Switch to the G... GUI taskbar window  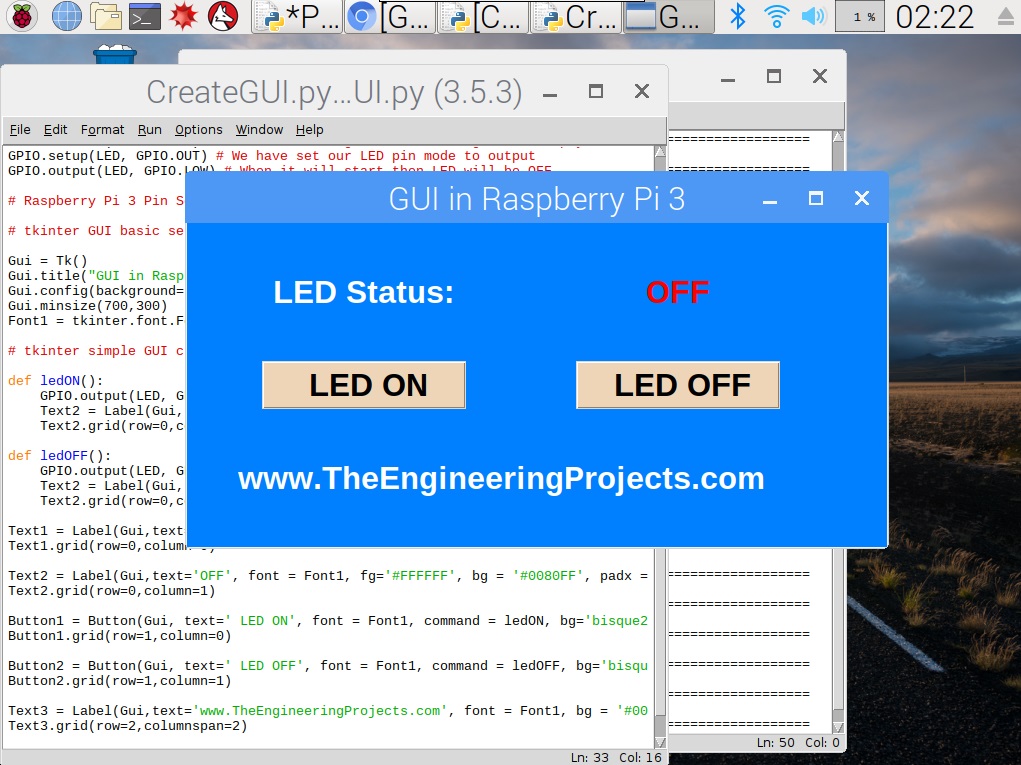(669, 17)
